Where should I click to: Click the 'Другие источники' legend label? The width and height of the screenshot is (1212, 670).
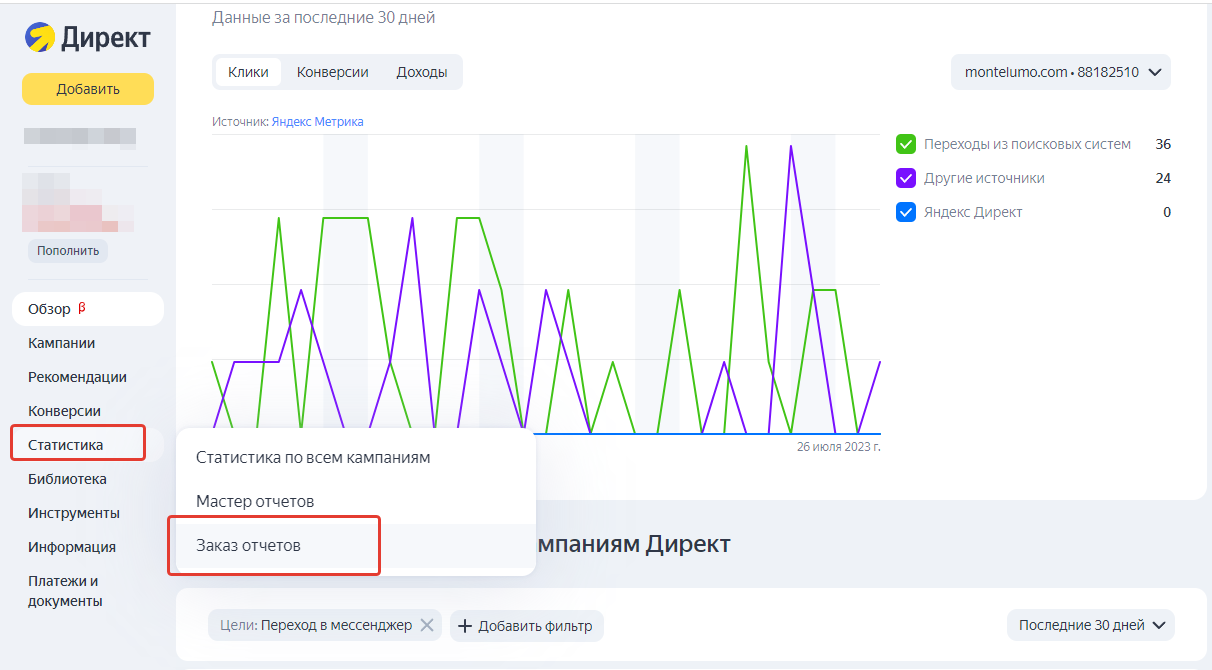pyautogui.click(x=984, y=178)
